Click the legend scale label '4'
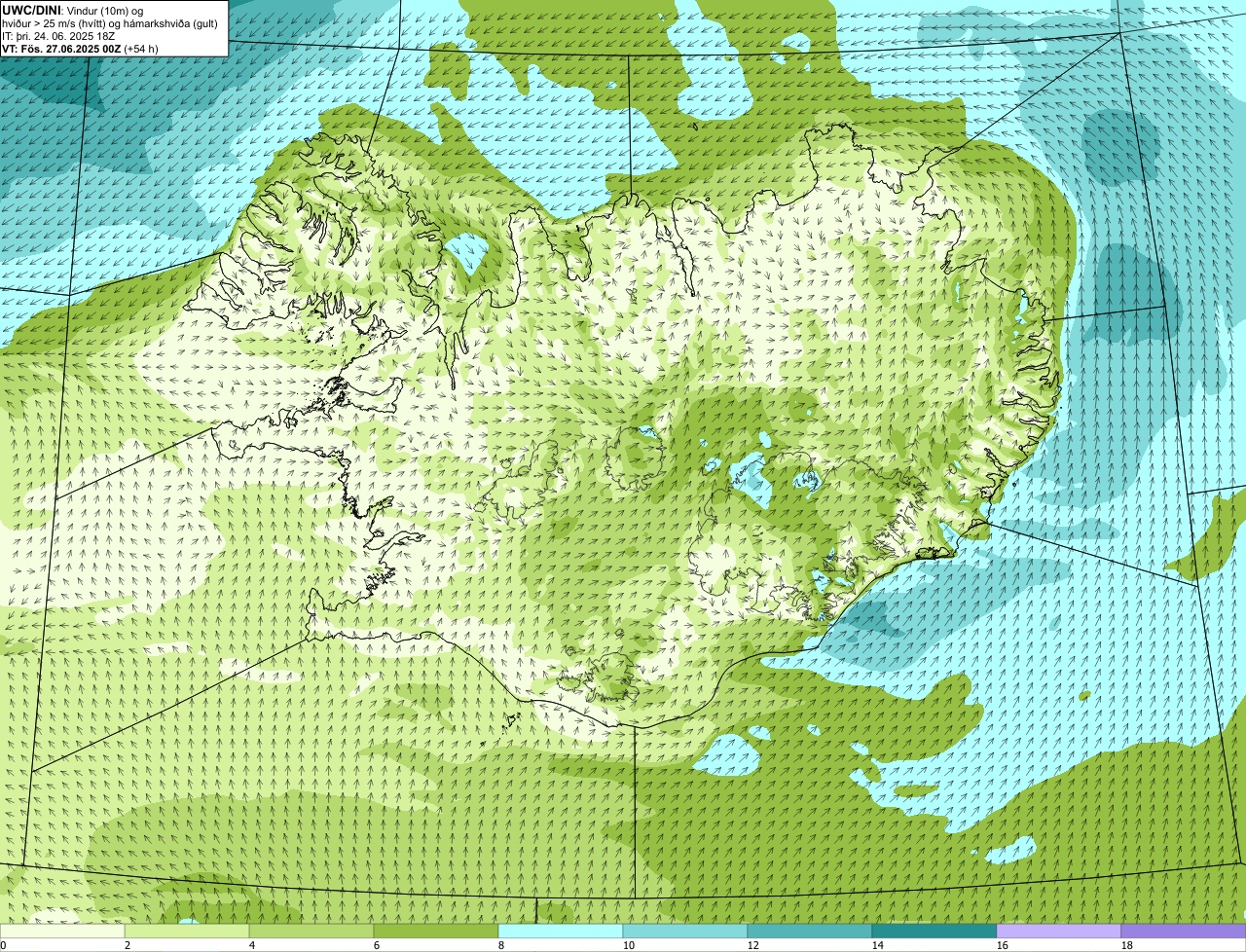This screenshot has width=1246, height=952. [x=252, y=945]
